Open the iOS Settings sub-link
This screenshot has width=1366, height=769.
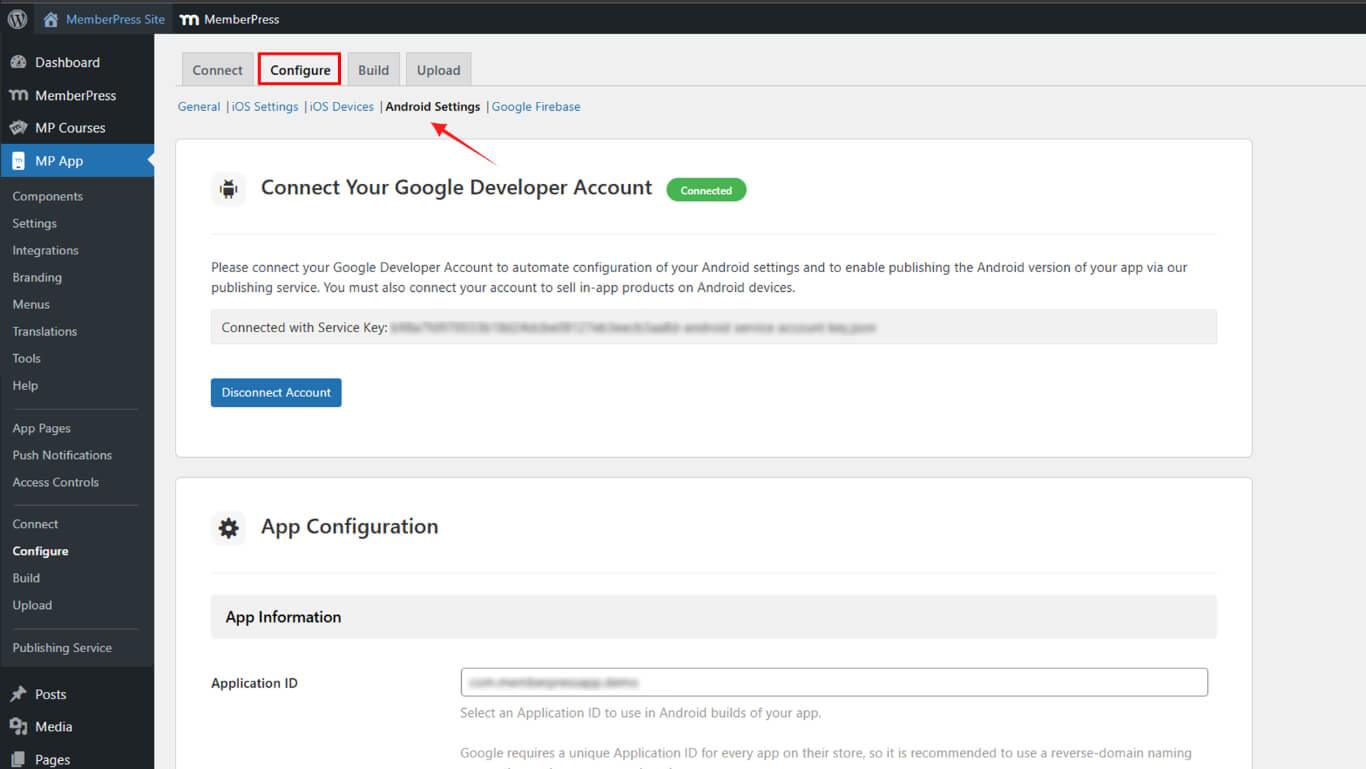265,107
